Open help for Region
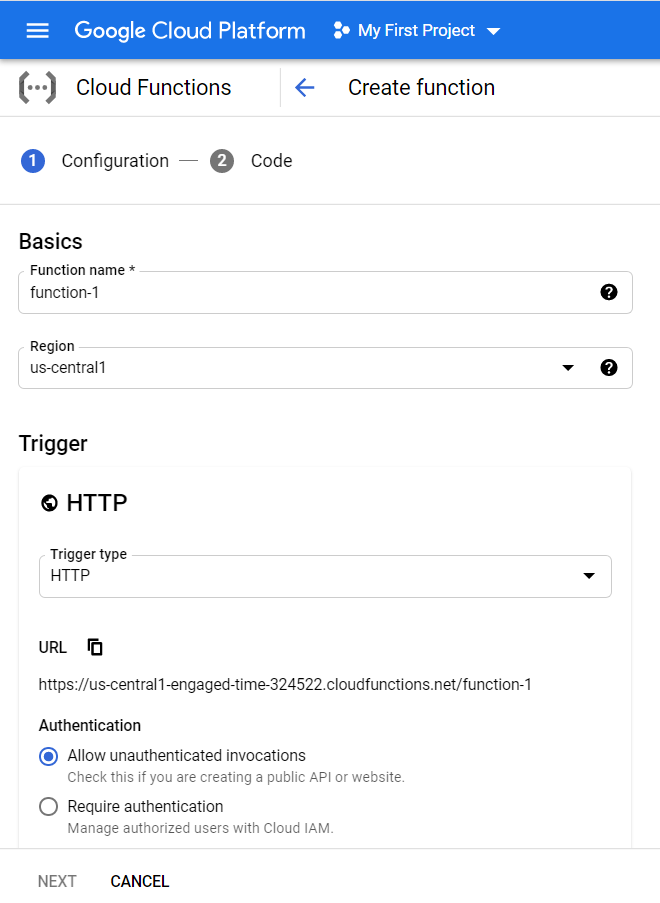This screenshot has width=660, height=903. 609,367
